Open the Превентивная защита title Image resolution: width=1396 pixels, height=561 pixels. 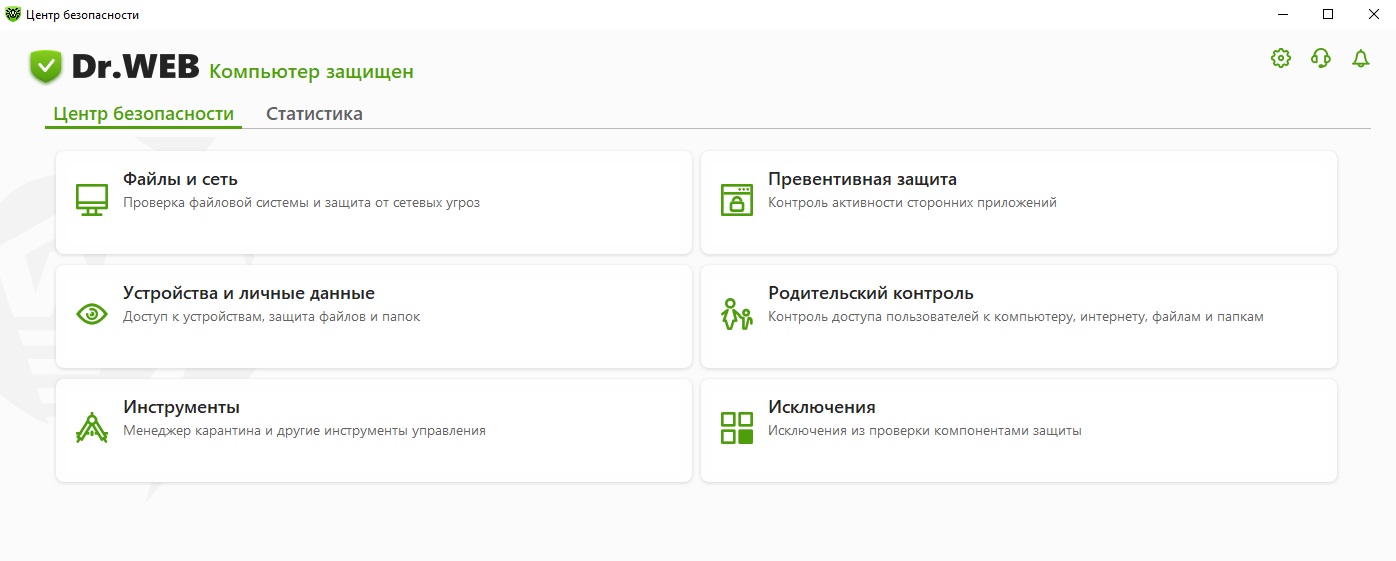tap(862, 180)
